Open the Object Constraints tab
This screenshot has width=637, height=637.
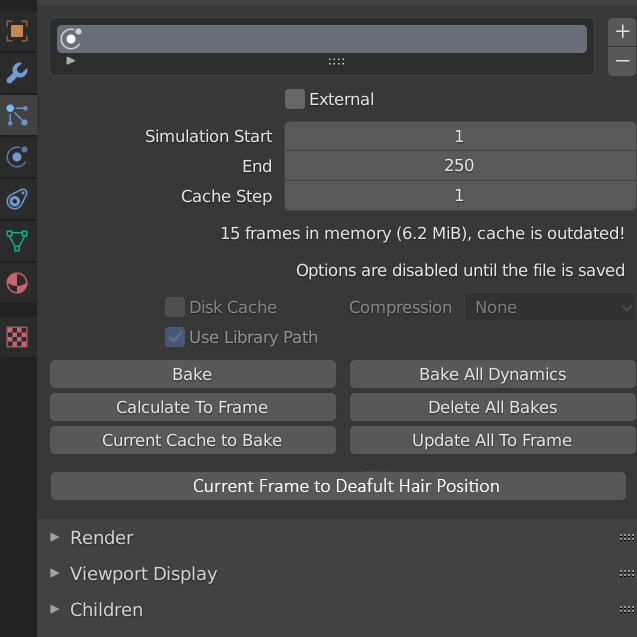click(17, 199)
